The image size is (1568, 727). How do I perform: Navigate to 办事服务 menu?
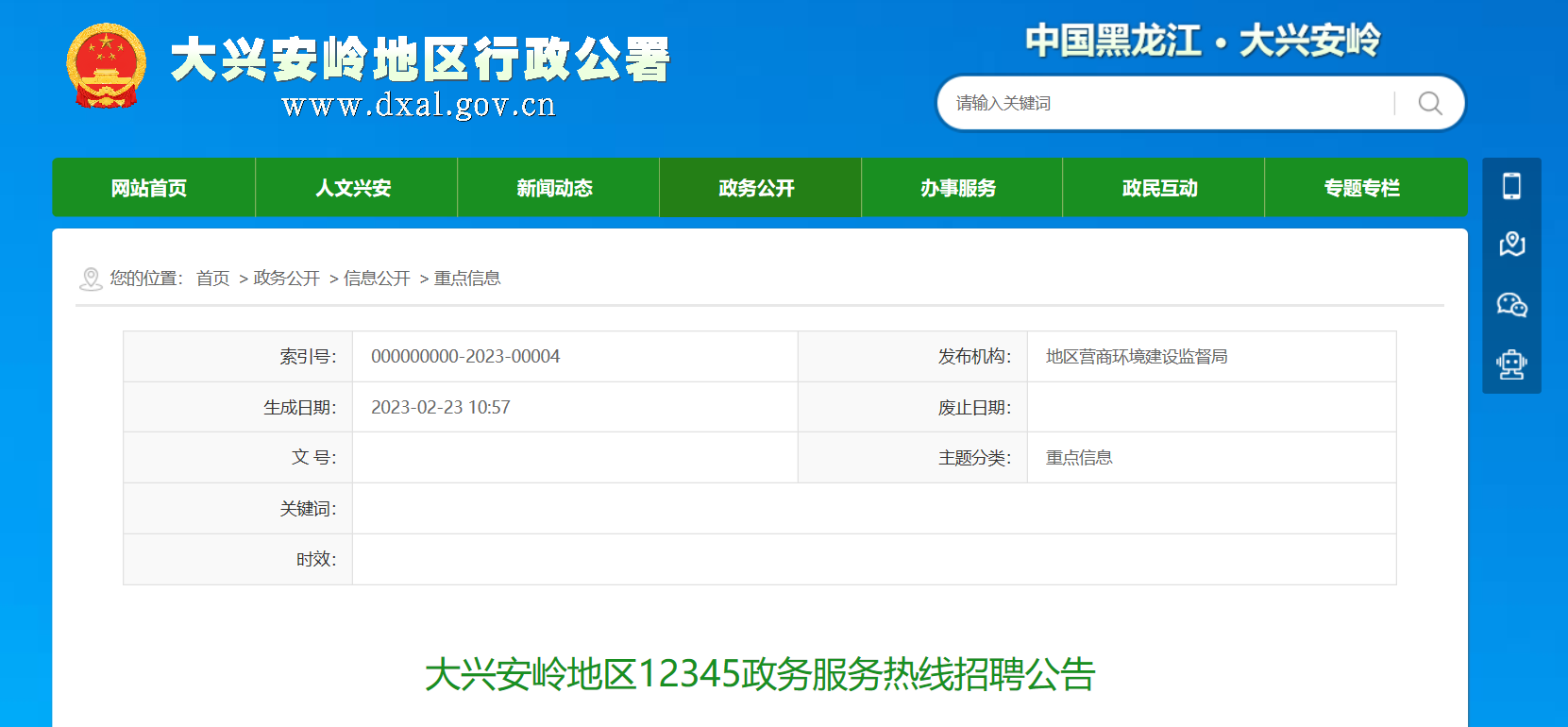pyautogui.click(x=959, y=188)
